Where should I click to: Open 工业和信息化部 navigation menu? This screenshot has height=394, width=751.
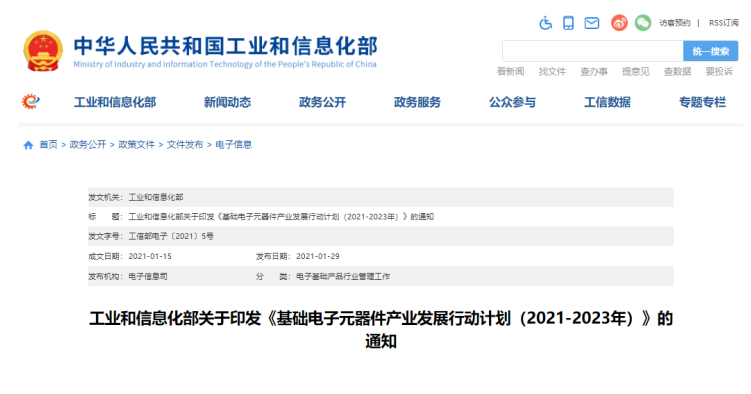(x=115, y=102)
